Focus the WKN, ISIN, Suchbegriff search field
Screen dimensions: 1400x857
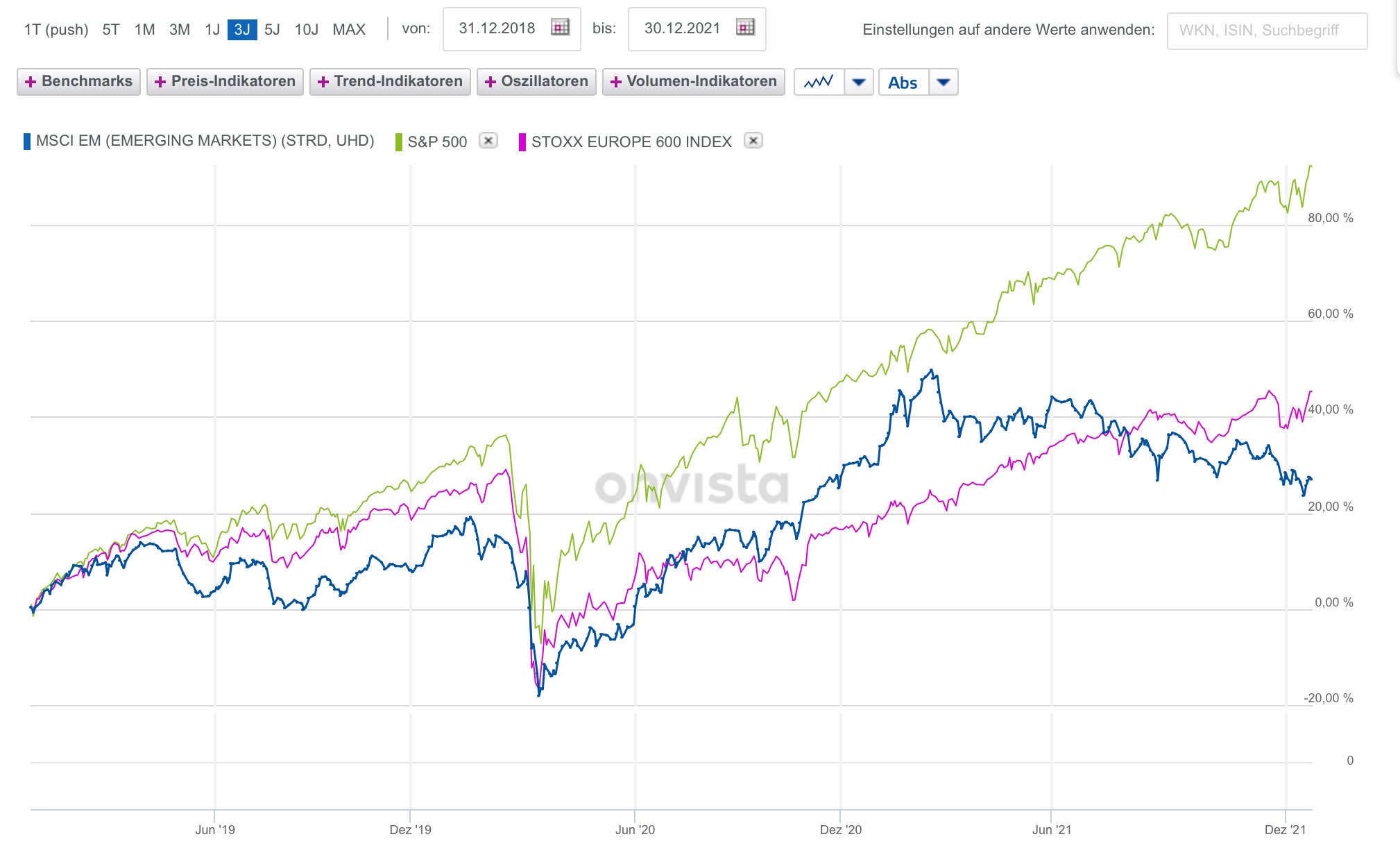click(1267, 31)
